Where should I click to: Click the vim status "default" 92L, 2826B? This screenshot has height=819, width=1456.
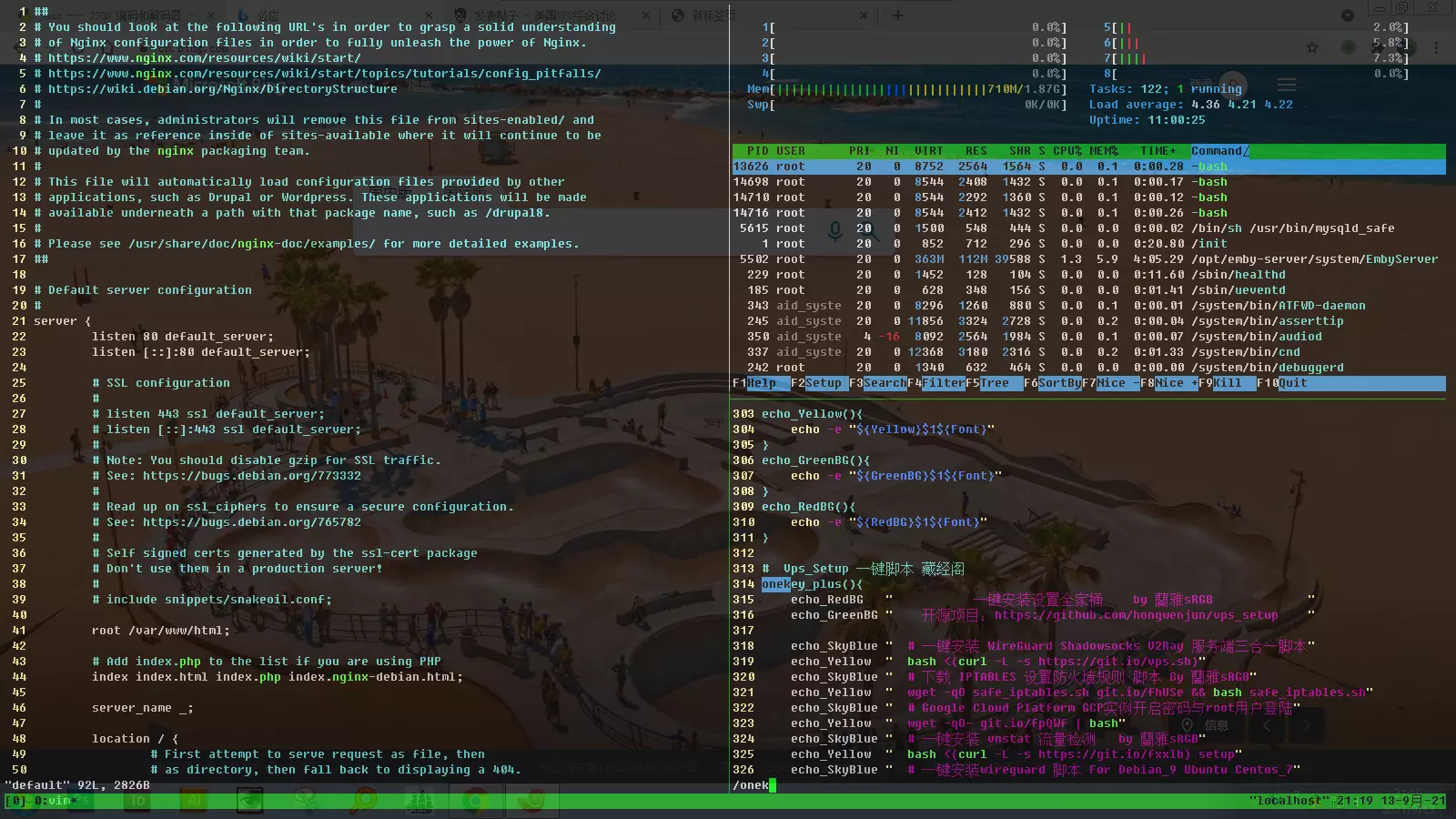click(x=77, y=785)
